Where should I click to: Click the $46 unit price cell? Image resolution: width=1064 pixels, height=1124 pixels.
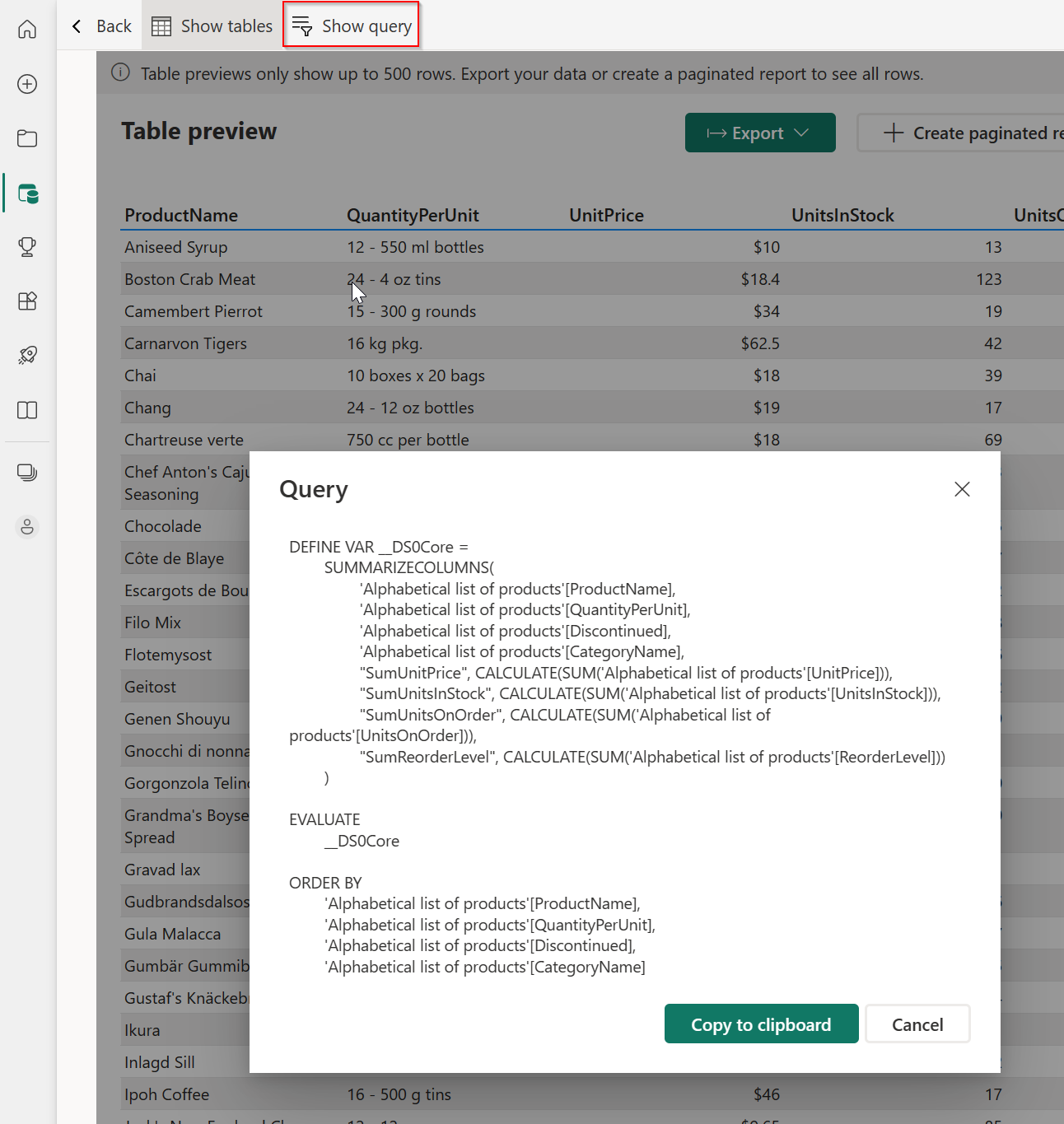767,1094
